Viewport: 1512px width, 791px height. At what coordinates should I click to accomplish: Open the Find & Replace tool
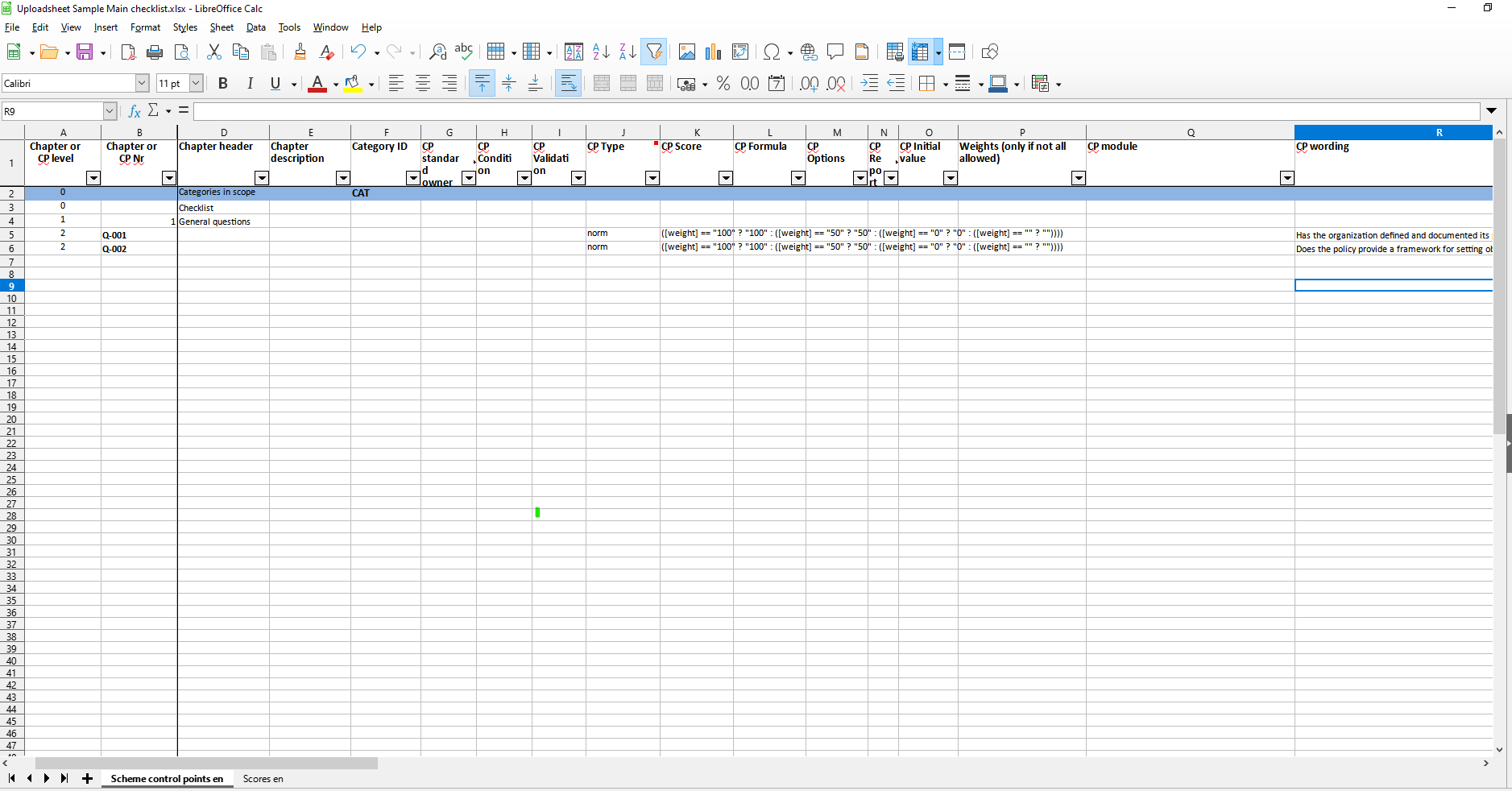coord(437,52)
